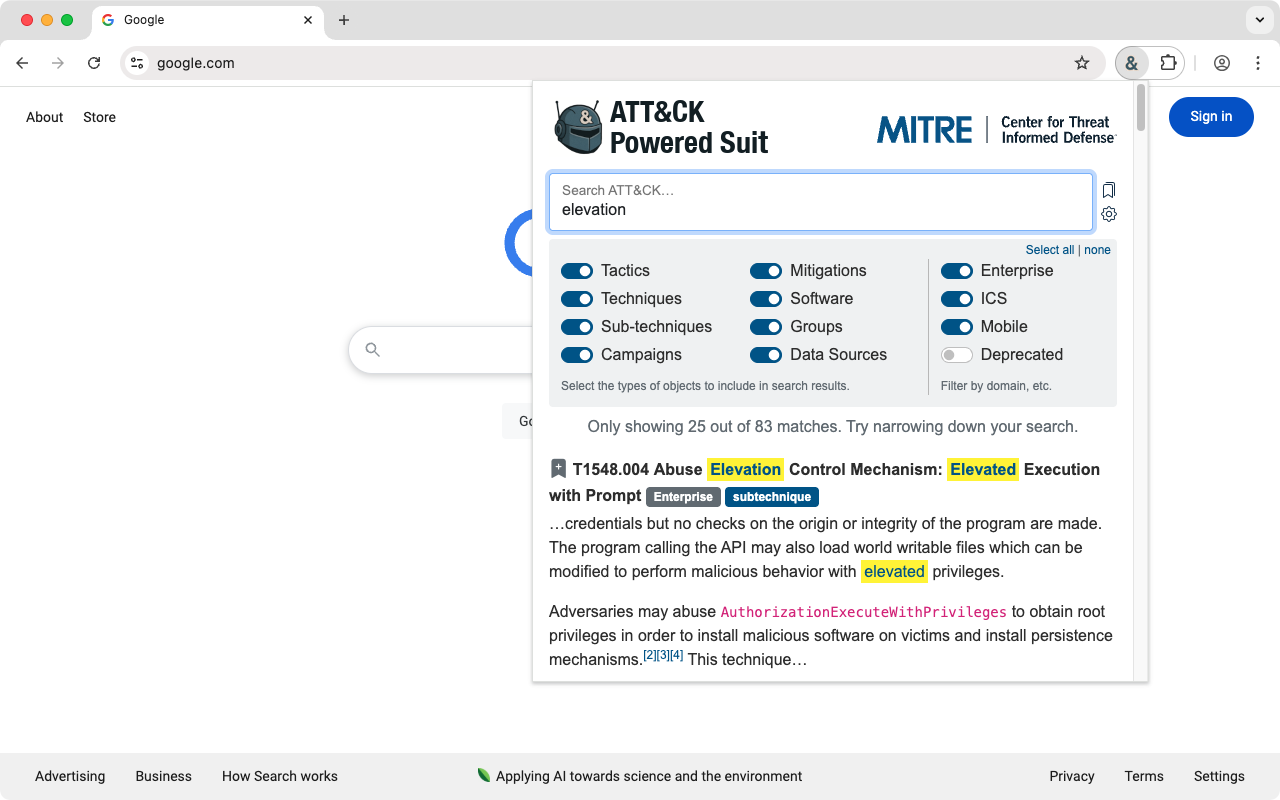Open Chrome's three-dot menu
Image resolution: width=1280 pixels, height=800 pixels.
click(1258, 62)
